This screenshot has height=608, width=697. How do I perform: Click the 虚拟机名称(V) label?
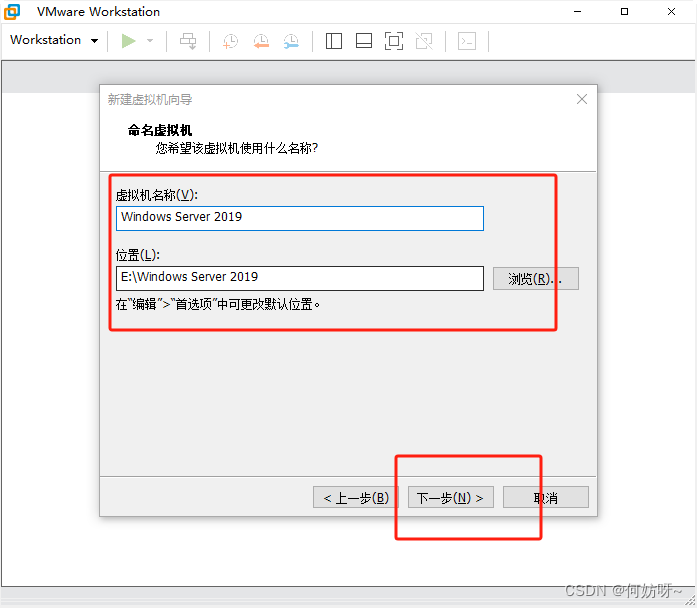[156, 195]
